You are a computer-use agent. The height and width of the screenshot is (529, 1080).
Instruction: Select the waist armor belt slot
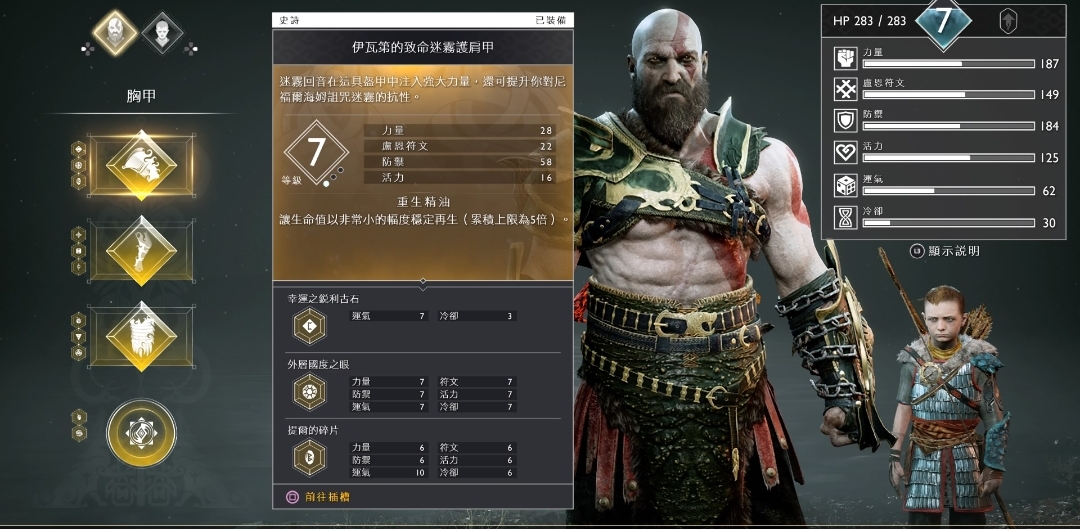click(141, 336)
